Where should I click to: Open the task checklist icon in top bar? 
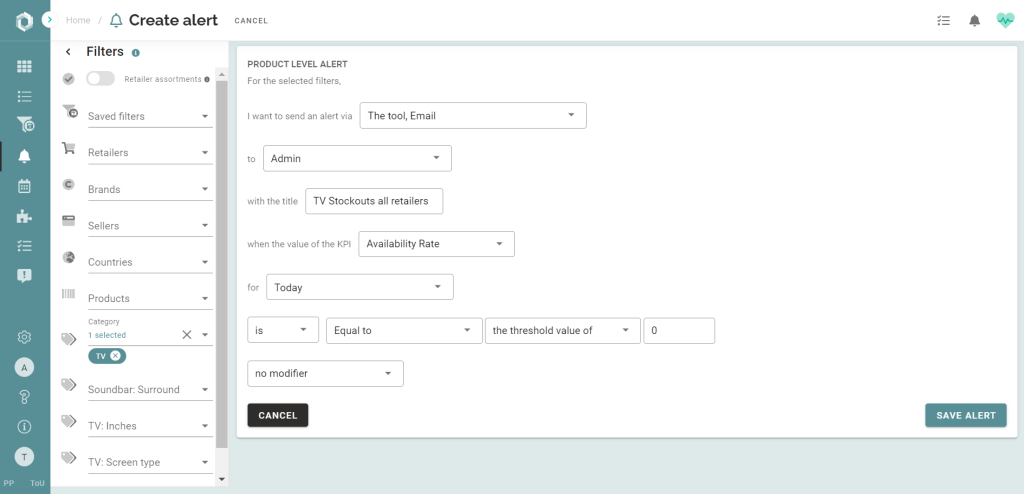943,20
